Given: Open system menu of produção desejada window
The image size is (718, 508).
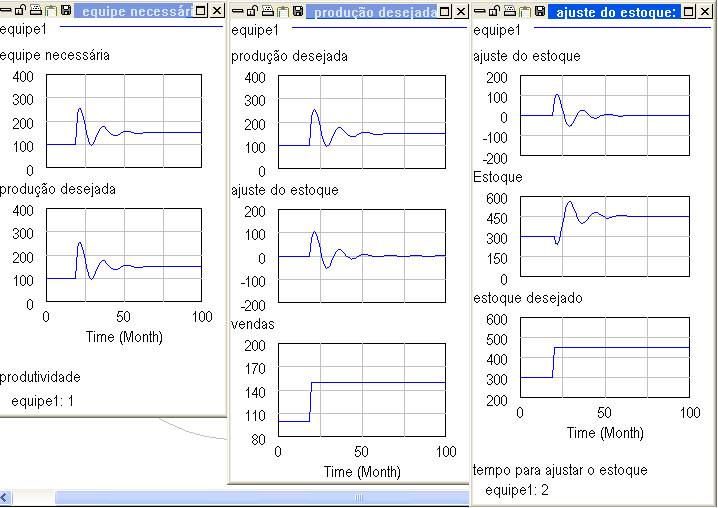Looking at the screenshot, I should click(x=237, y=11).
